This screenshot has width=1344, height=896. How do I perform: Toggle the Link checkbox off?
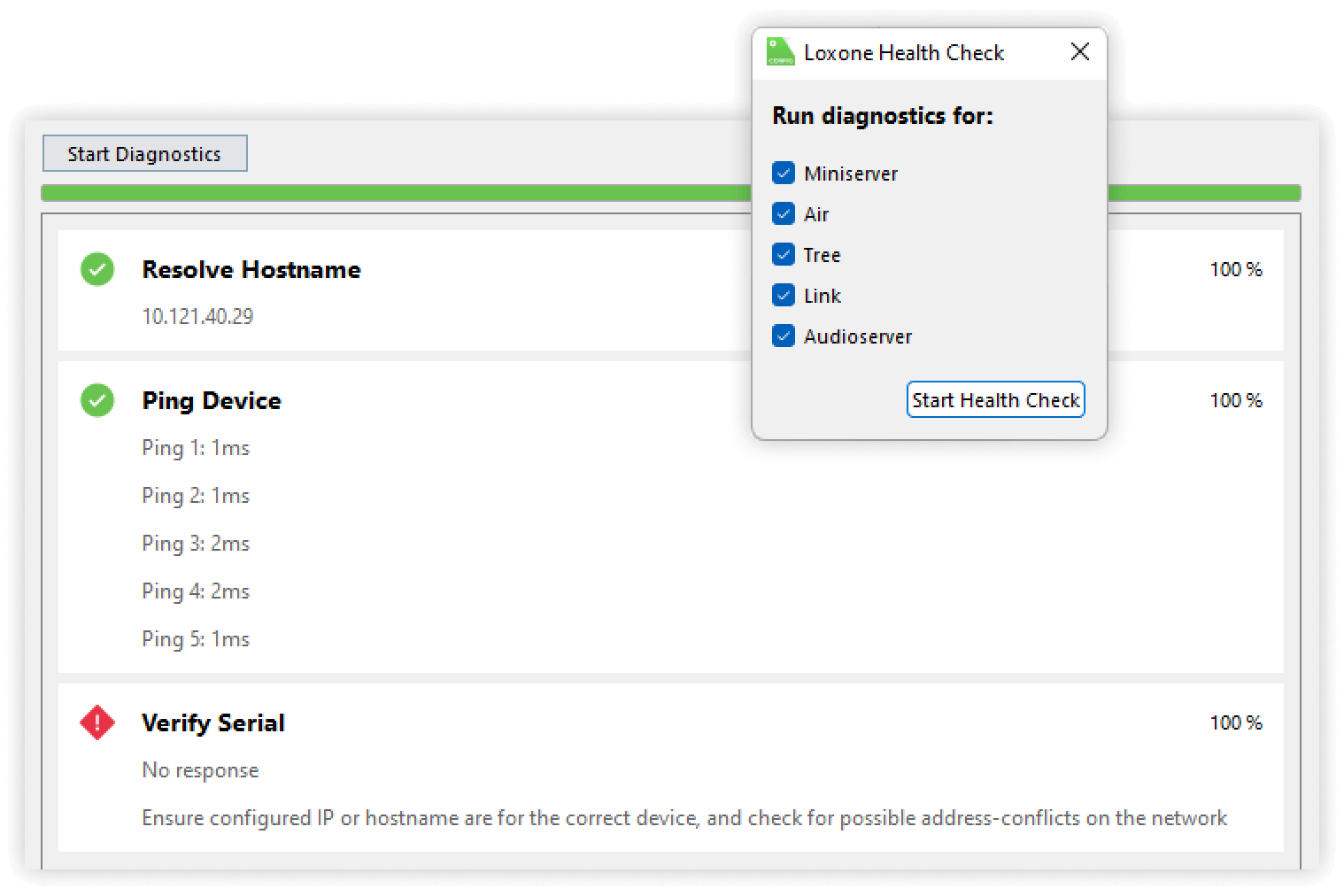784,295
